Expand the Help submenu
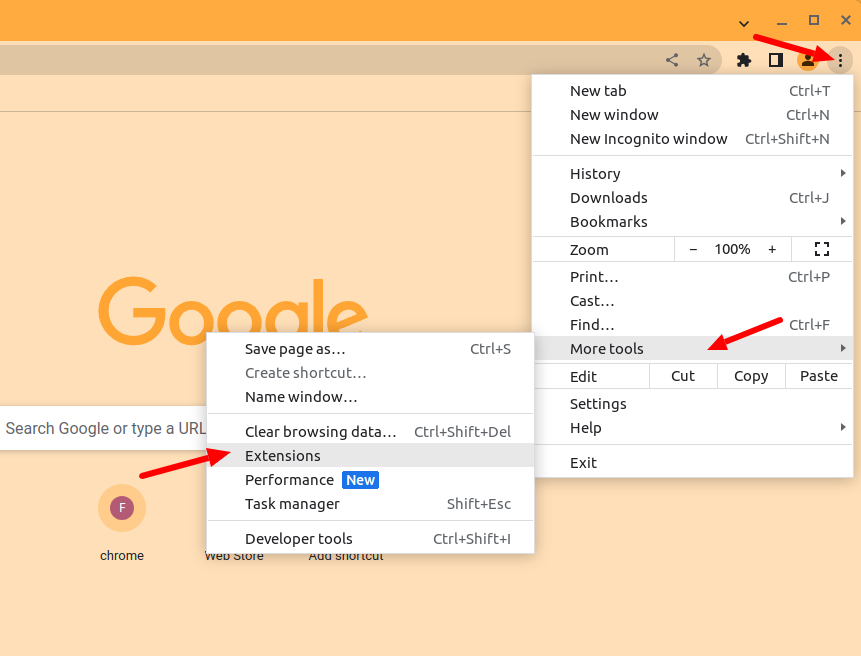Screen dimensions: 861x656 [692, 428]
